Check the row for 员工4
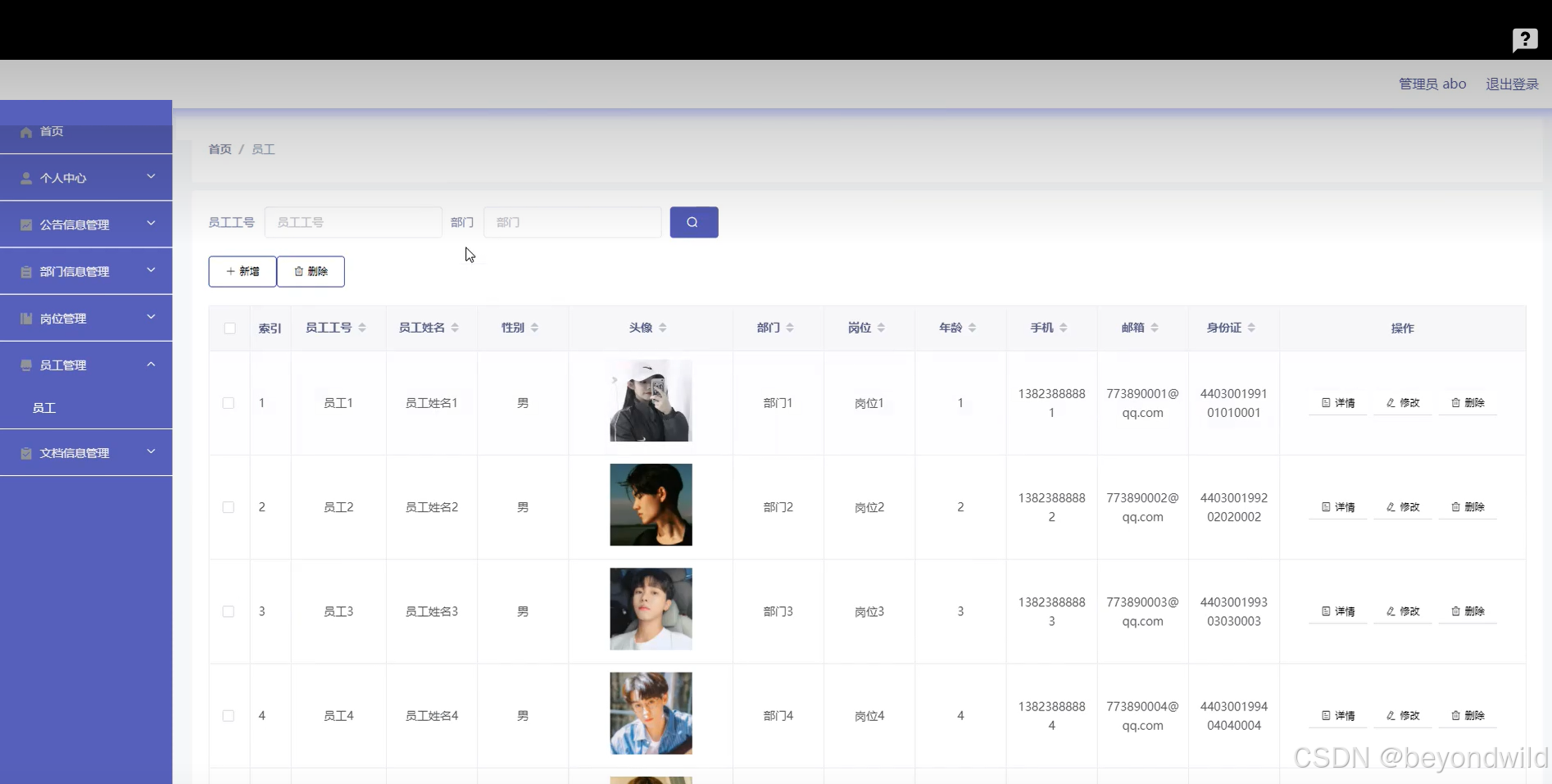Screen dimensions: 1552x784 [229, 716]
